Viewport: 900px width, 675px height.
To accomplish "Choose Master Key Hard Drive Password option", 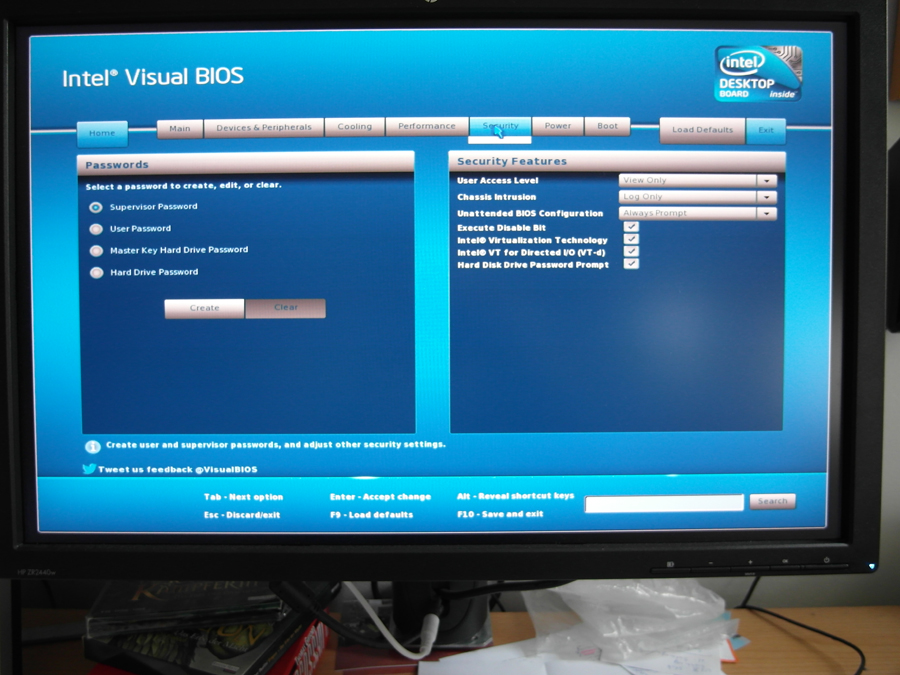I will click(x=96, y=251).
